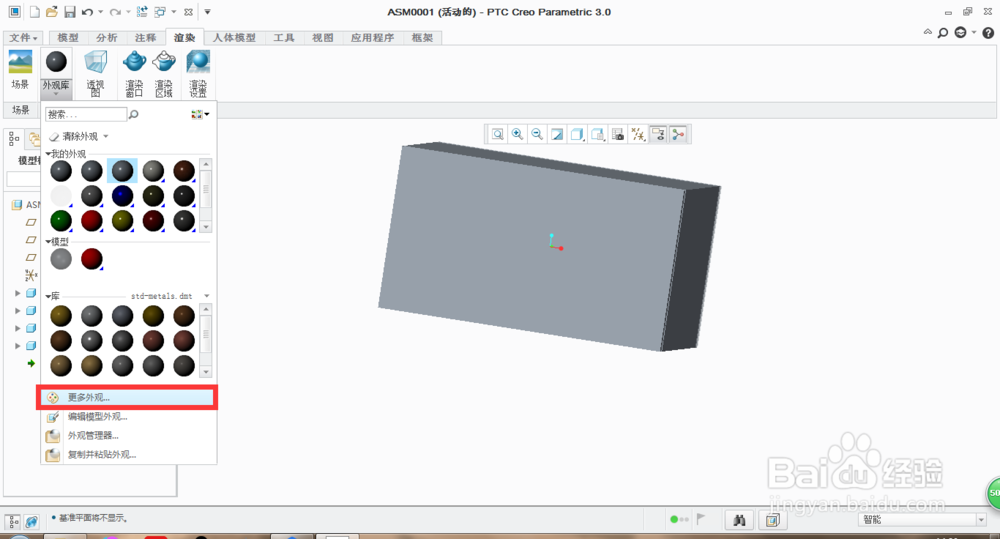1000x539 pixels.
Task: Open 外观管理器... entry
Action: pyautogui.click(x=128, y=436)
